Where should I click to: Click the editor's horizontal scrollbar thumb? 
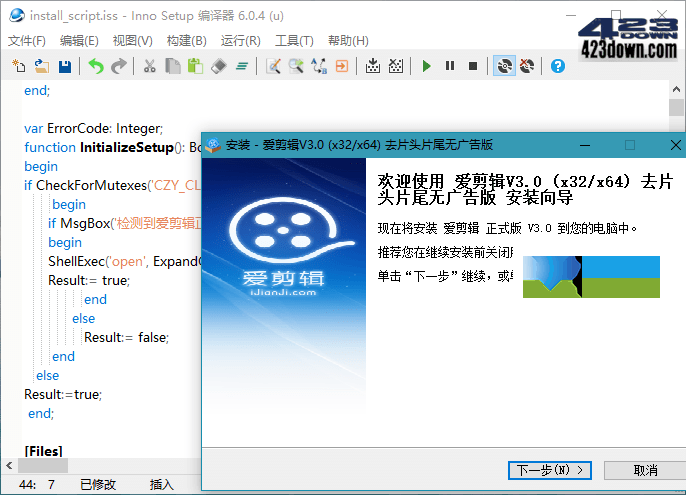point(43,465)
